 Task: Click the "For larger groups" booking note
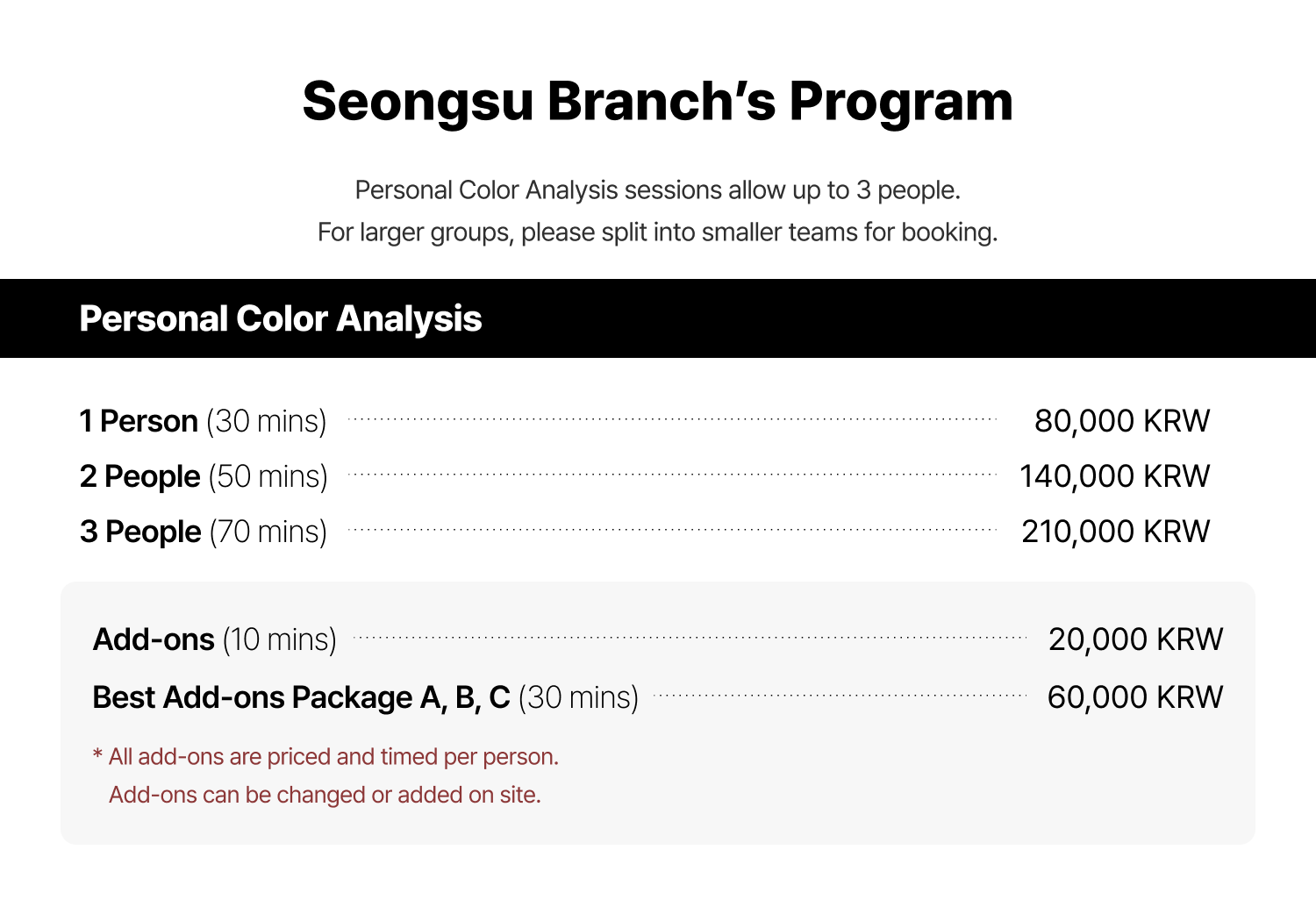pyautogui.click(x=657, y=232)
